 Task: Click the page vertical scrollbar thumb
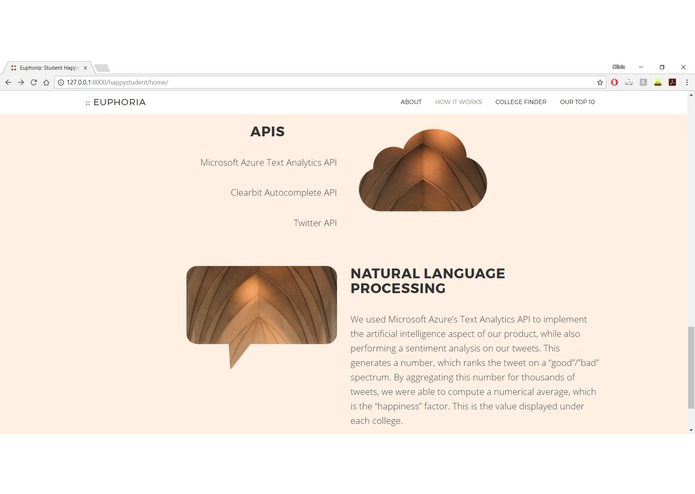(691, 368)
